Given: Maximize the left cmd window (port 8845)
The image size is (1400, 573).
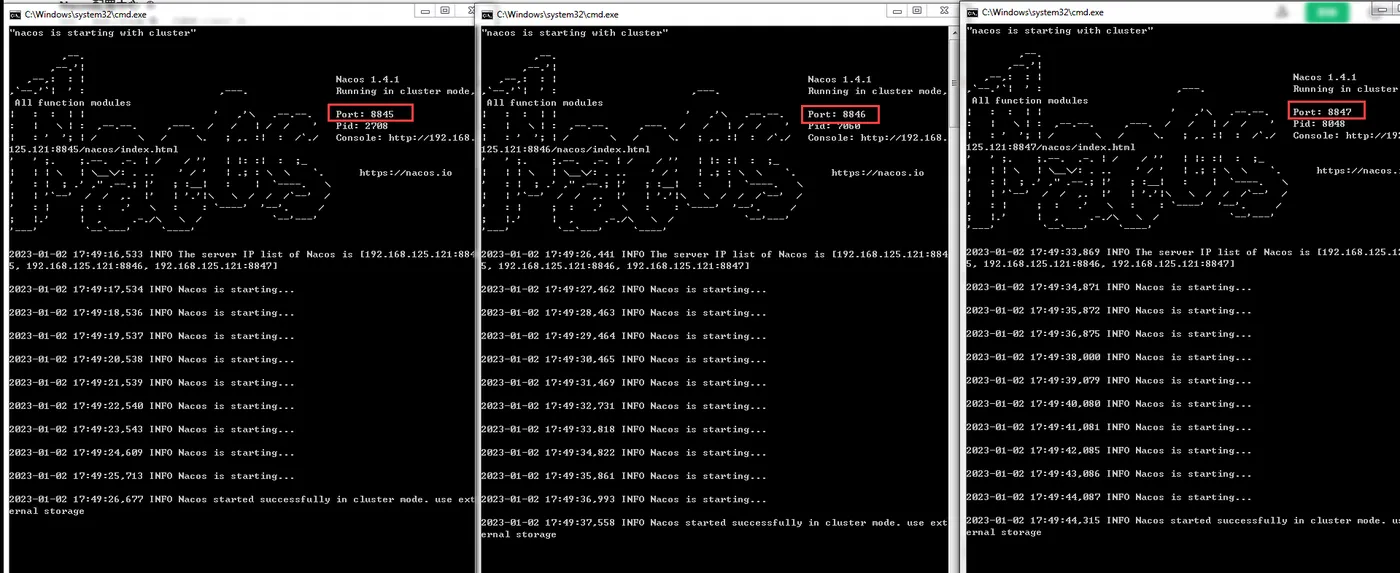Looking at the screenshot, I should [x=444, y=10].
